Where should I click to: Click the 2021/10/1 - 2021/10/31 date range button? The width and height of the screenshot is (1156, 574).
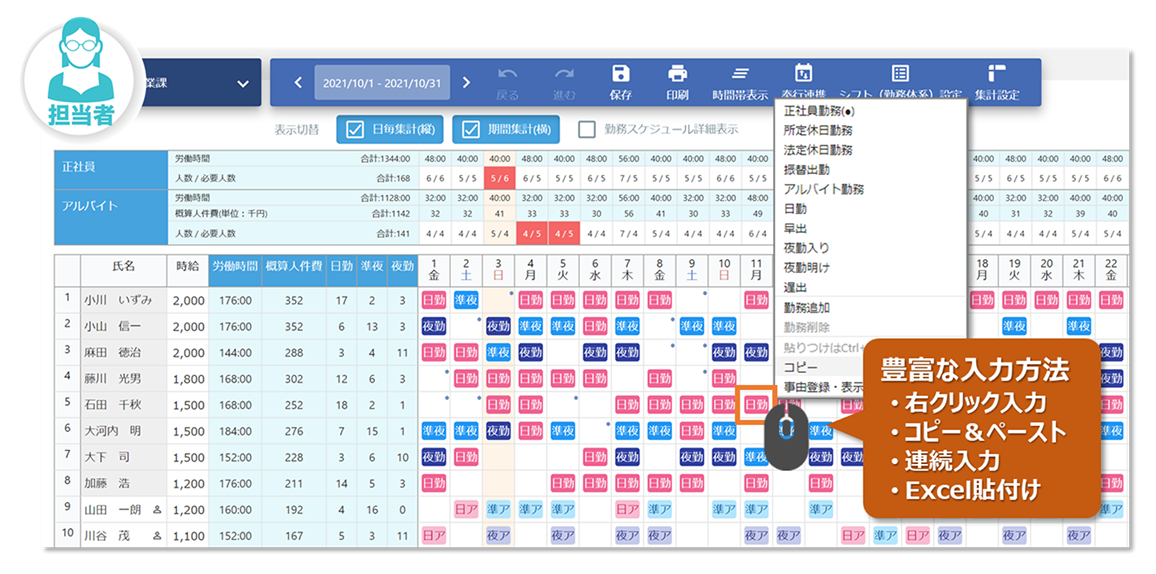[381, 82]
